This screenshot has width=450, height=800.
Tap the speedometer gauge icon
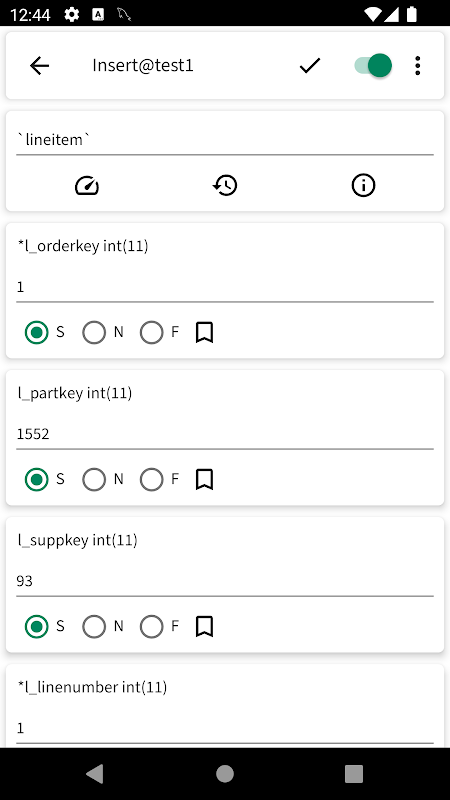click(x=87, y=185)
